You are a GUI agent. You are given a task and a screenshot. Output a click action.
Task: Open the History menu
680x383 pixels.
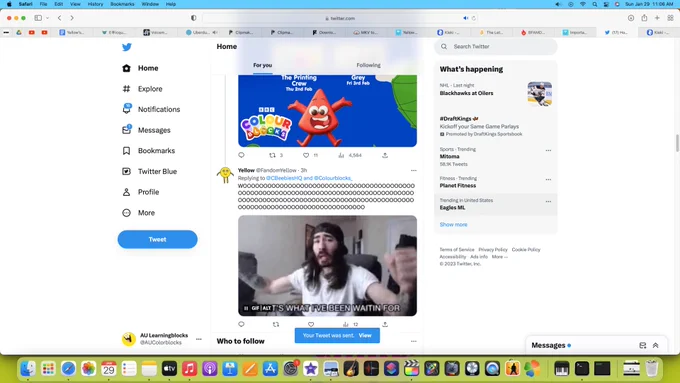[95, 4]
